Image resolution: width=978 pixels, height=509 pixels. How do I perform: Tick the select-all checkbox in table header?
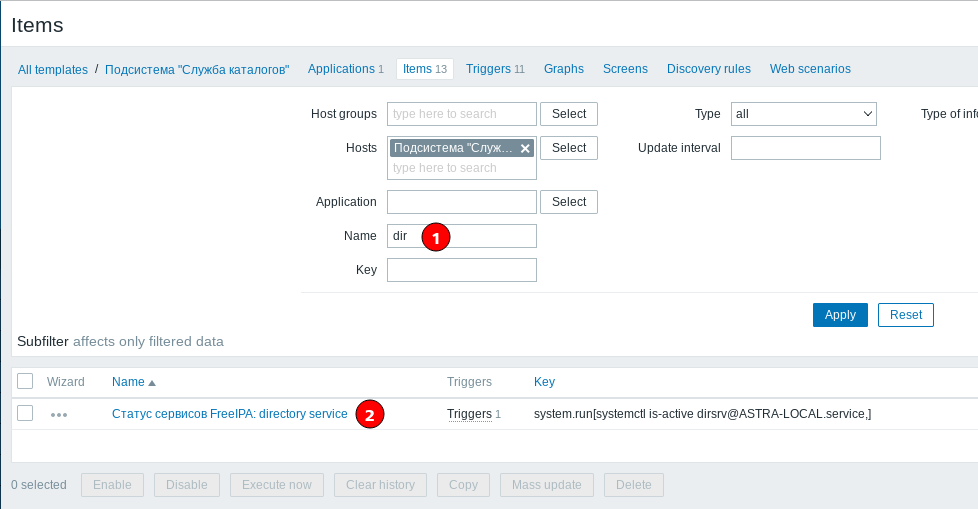click(26, 381)
